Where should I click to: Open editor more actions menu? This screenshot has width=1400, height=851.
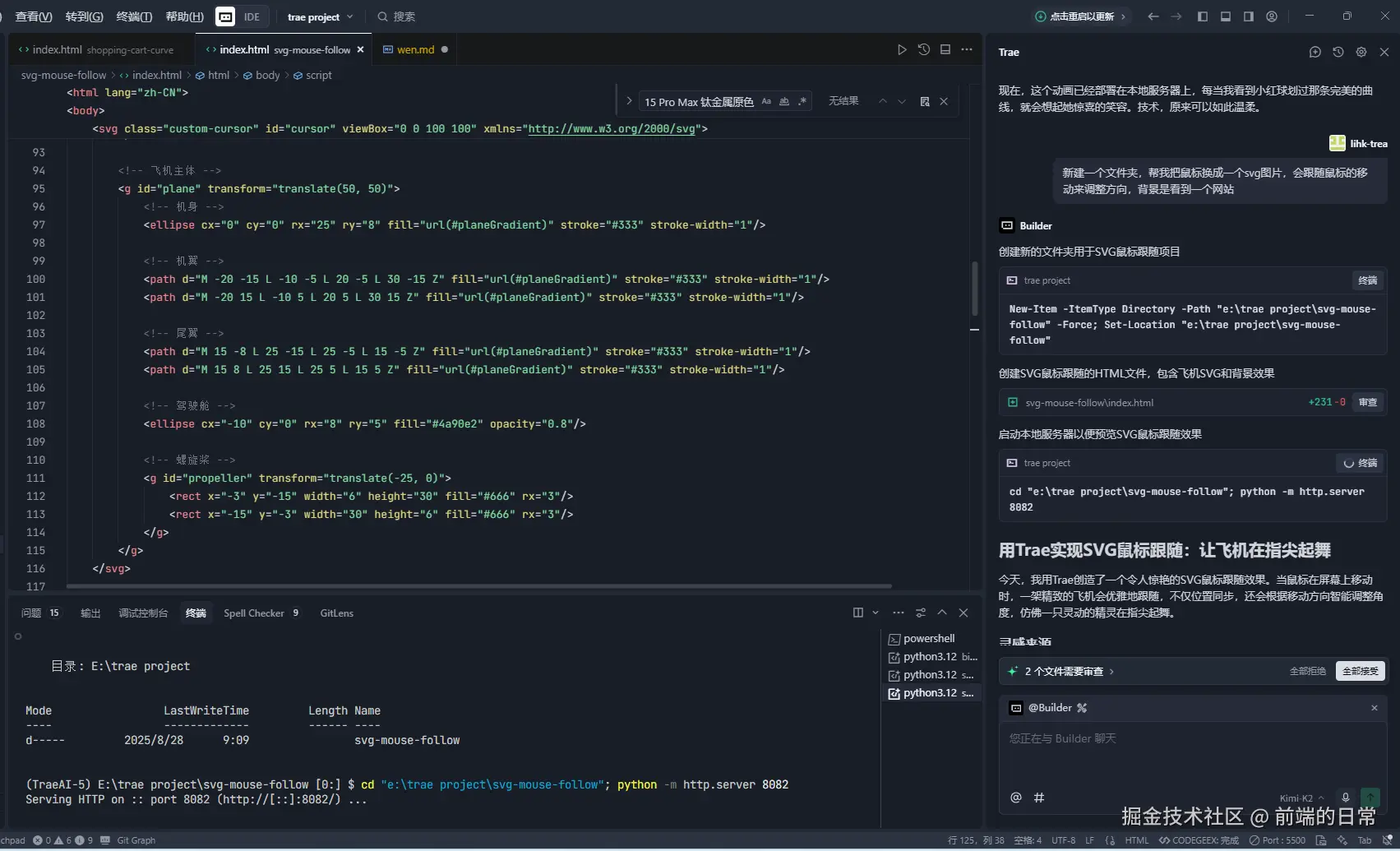pos(967,49)
